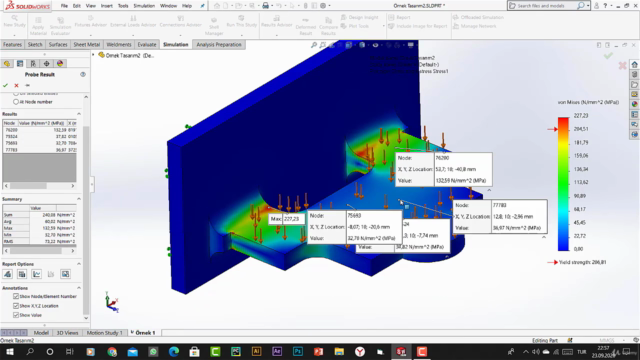
Task: Open the 3D Views tab
Action: point(67,333)
